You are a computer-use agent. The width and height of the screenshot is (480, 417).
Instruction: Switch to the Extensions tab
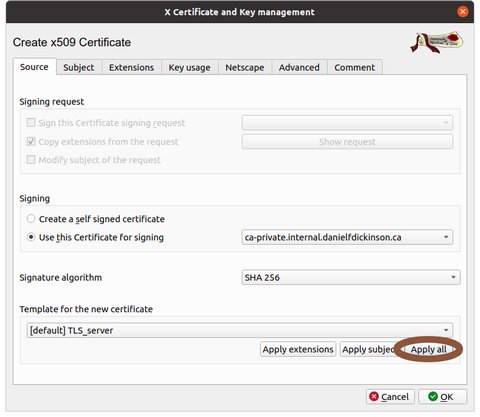point(131,67)
